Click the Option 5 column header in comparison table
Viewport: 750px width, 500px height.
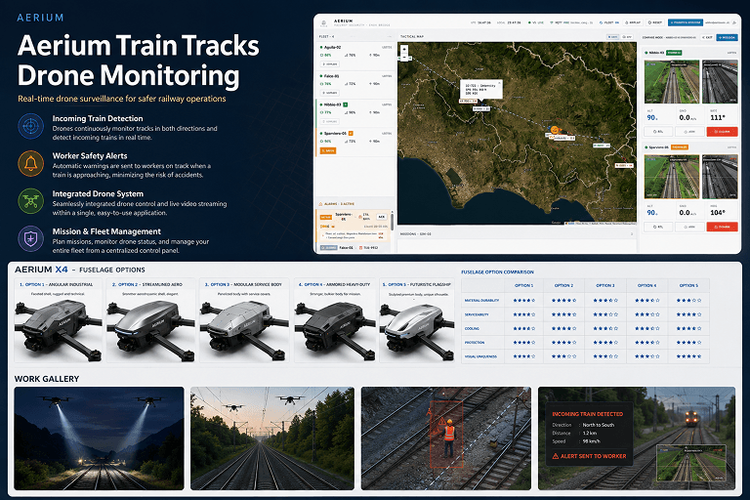point(689,285)
